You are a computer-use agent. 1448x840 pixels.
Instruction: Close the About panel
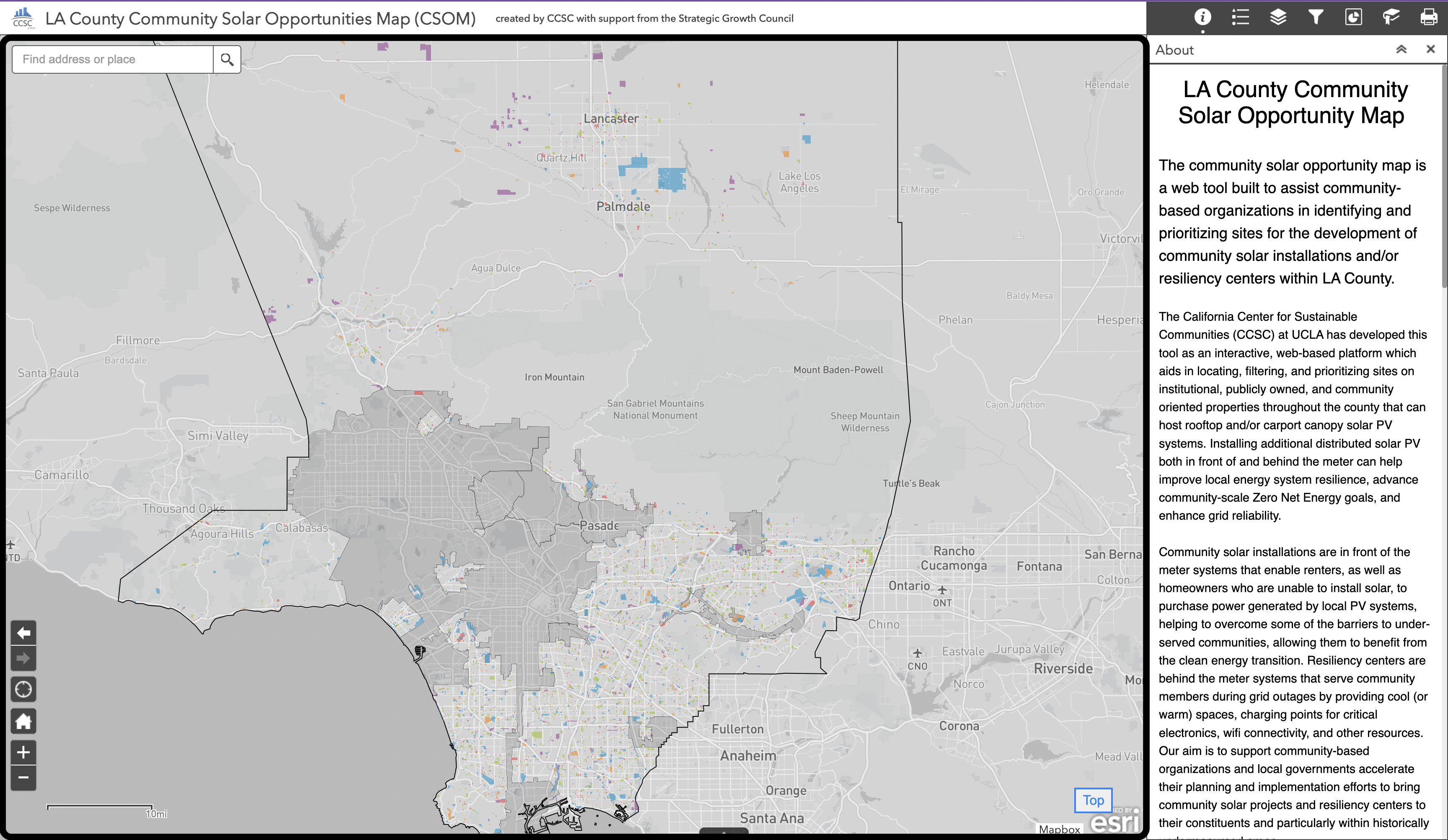click(1430, 49)
